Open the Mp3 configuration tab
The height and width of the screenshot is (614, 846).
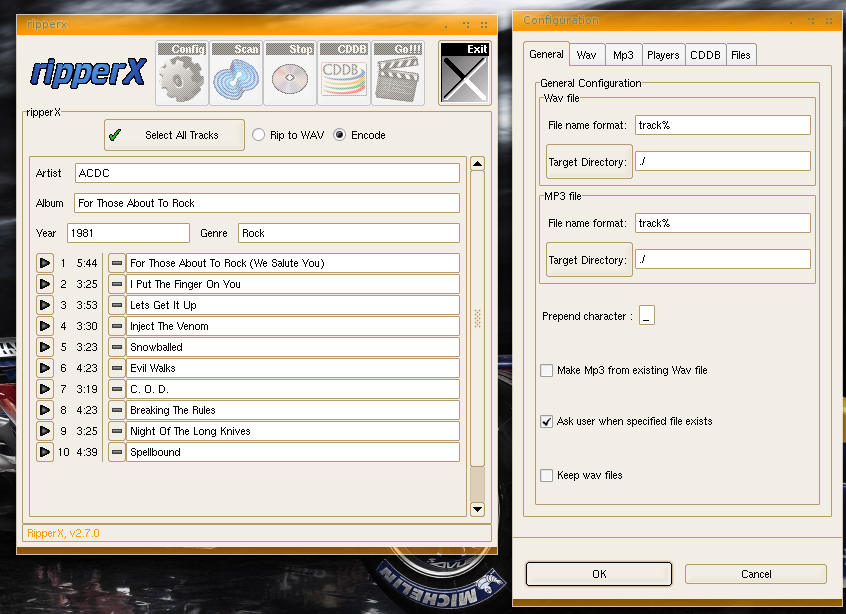coord(623,55)
